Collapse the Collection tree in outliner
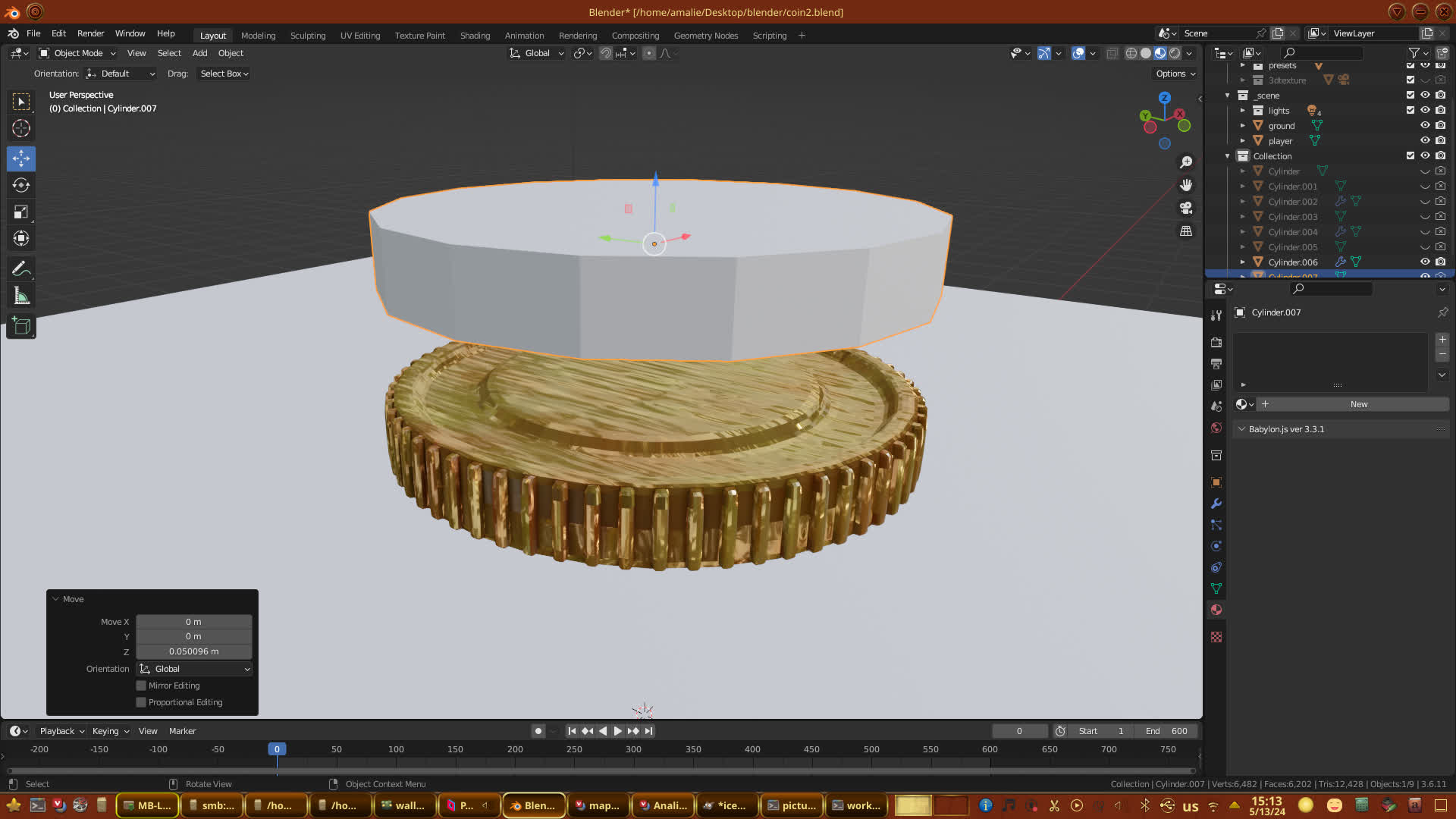 (x=1228, y=156)
